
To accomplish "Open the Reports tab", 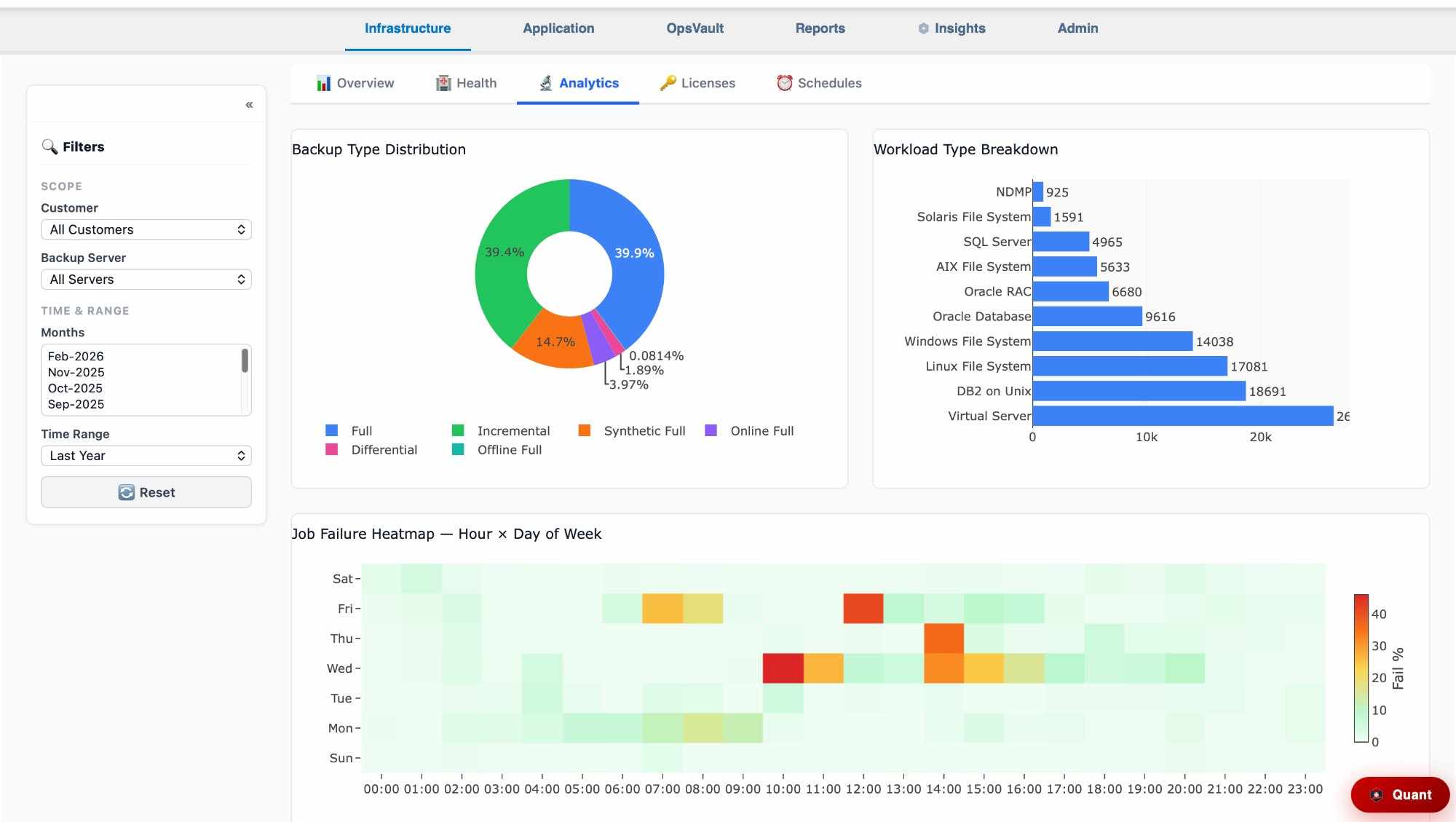I will click(x=820, y=28).
